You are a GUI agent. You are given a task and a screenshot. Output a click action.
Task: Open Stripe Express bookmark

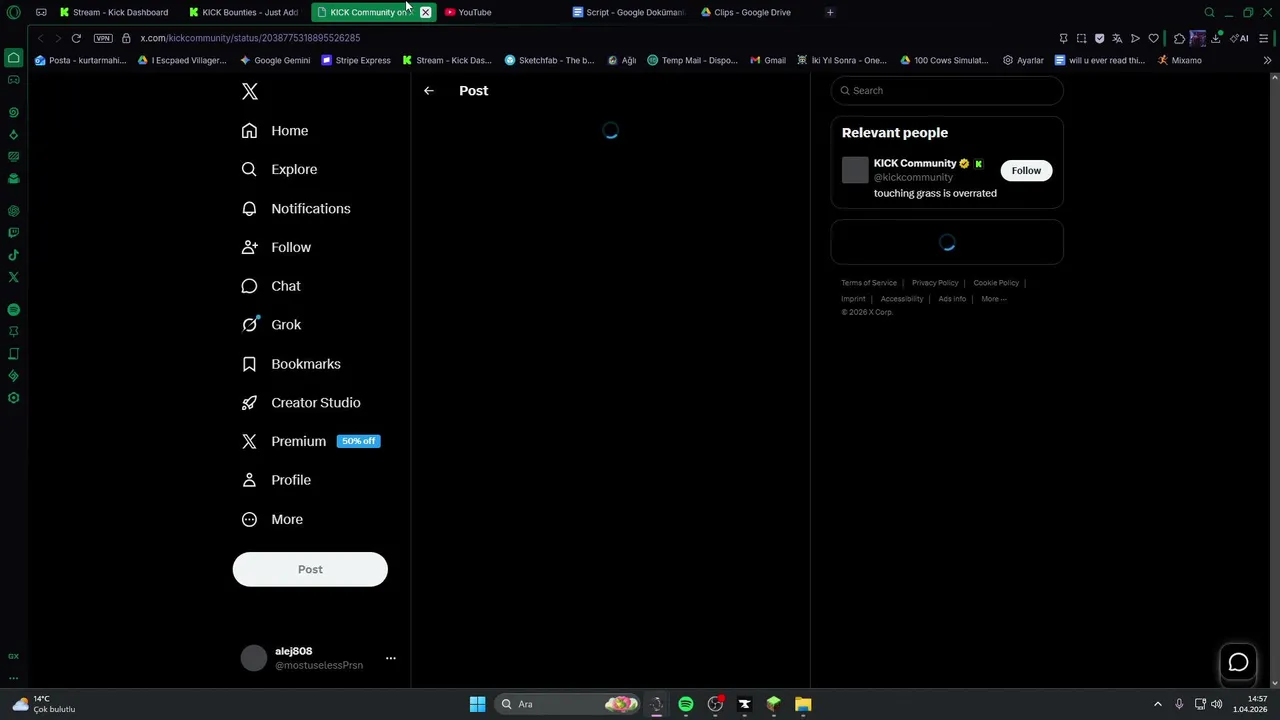click(356, 60)
